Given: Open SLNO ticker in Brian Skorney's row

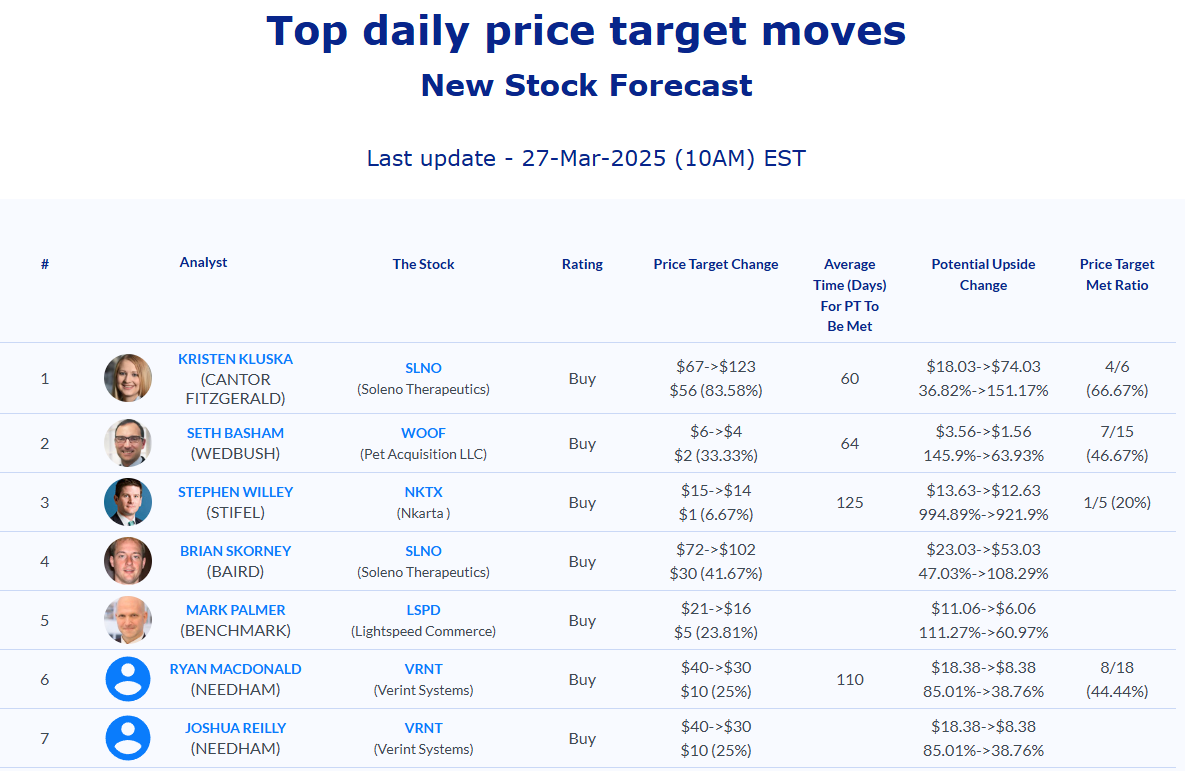Looking at the screenshot, I should [423, 551].
